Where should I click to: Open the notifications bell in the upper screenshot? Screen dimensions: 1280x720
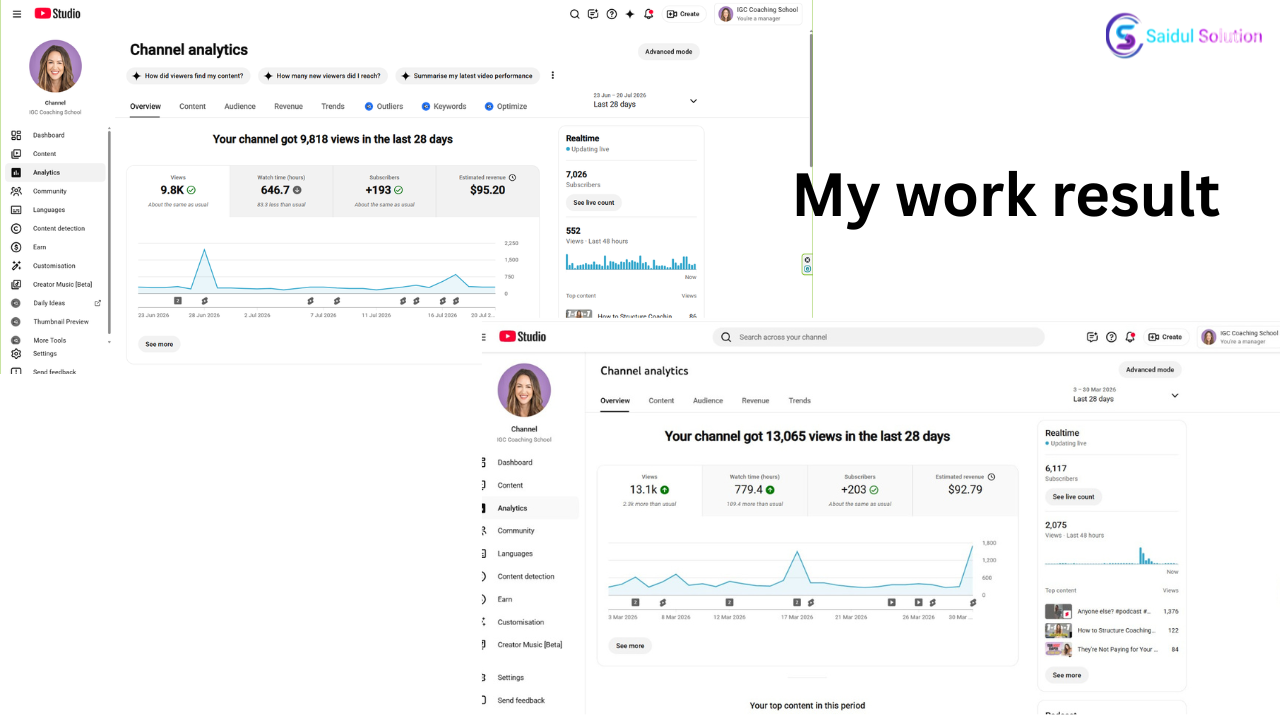pyautogui.click(x=648, y=14)
